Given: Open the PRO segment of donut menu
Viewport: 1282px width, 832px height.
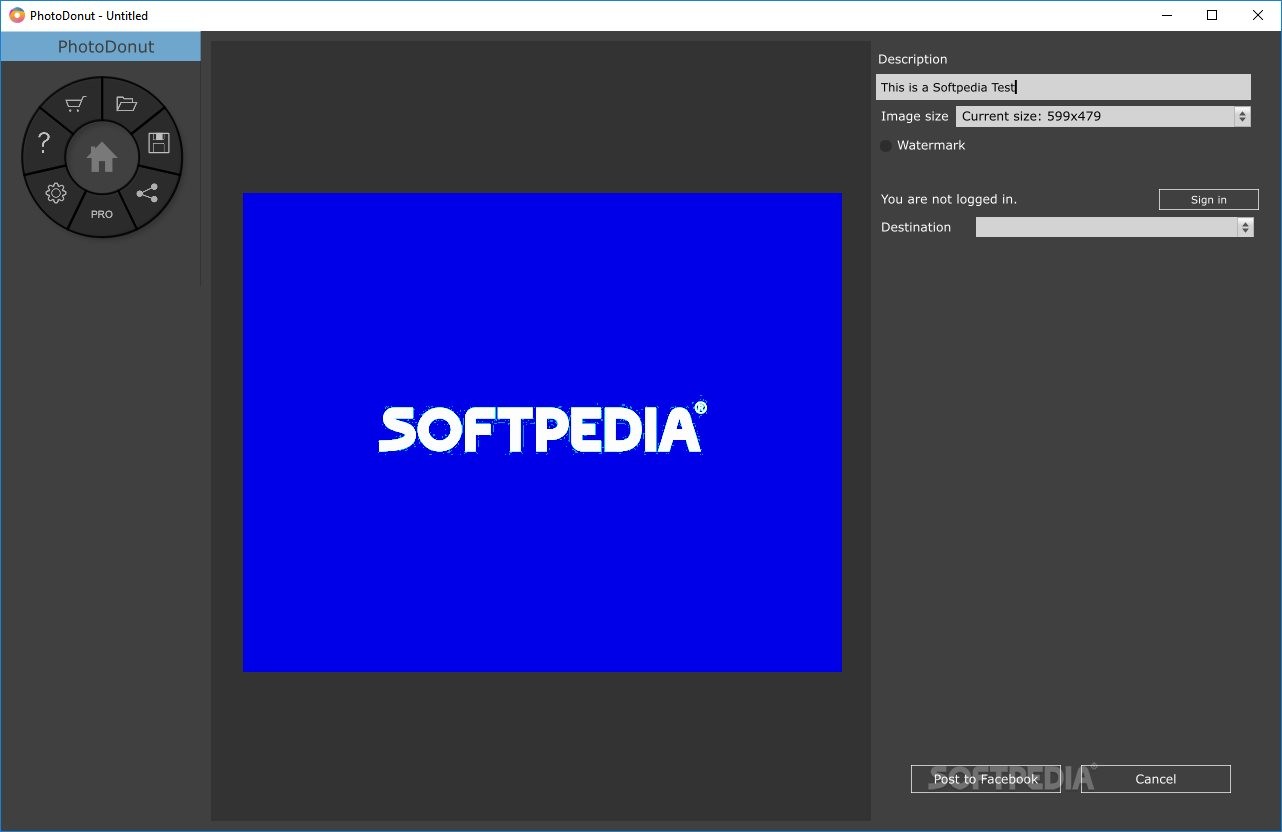Looking at the screenshot, I should 102,214.
